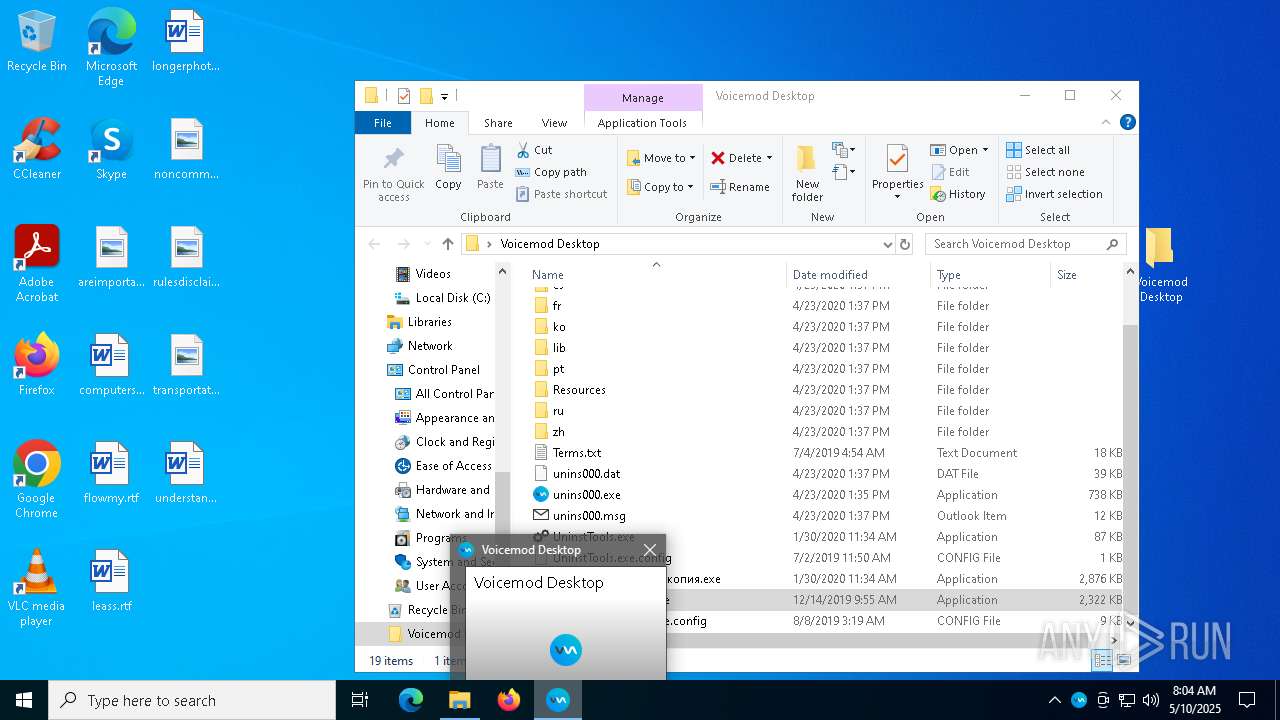Select Videos in navigation pane

click(432, 274)
